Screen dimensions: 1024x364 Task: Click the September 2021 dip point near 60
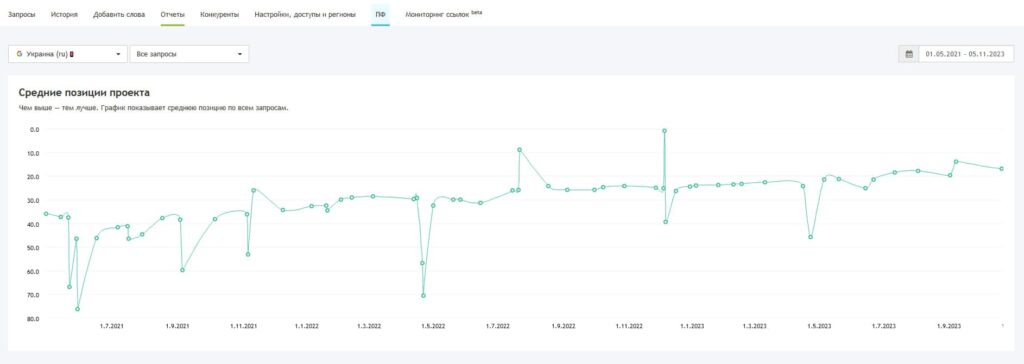(182, 270)
